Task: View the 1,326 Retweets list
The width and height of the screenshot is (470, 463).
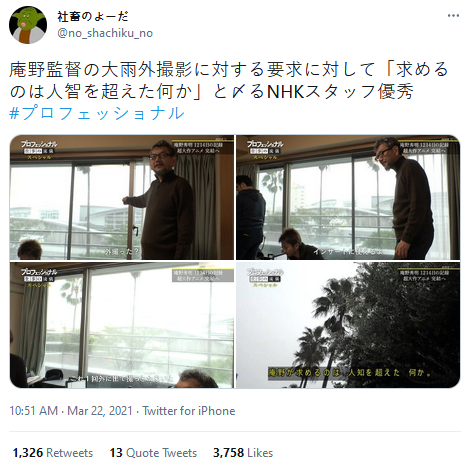Action: point(53,453)
